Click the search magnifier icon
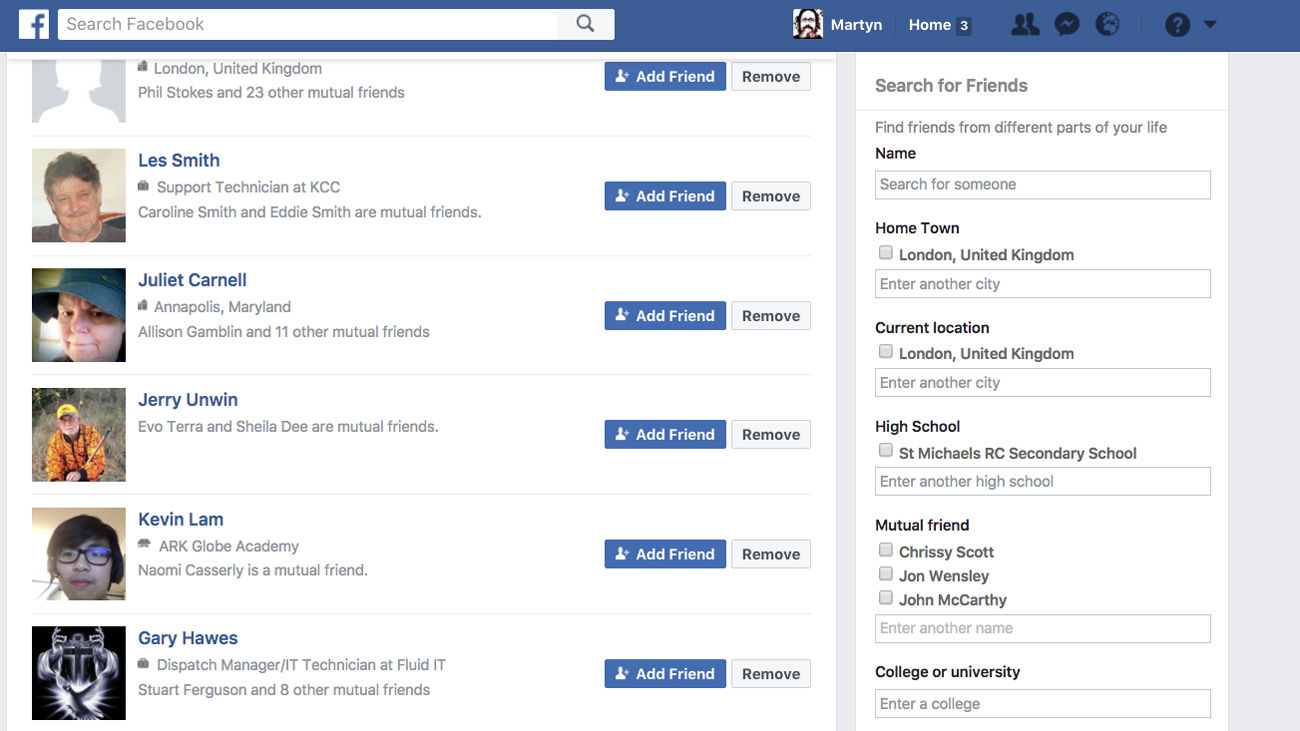This screenshot has height=731, width=1300. (x=586, y=24)
